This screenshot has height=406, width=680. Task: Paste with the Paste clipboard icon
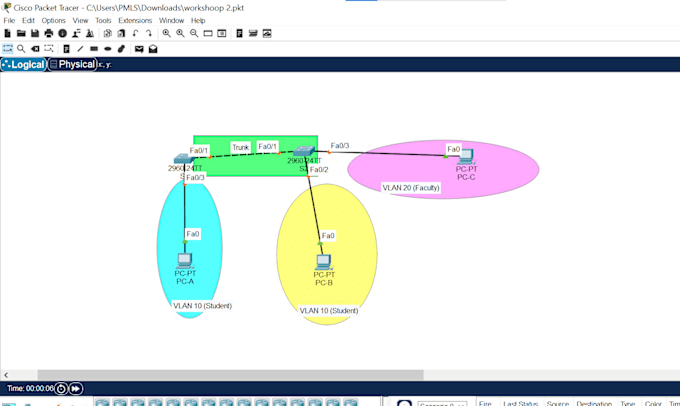click(121, 33)
